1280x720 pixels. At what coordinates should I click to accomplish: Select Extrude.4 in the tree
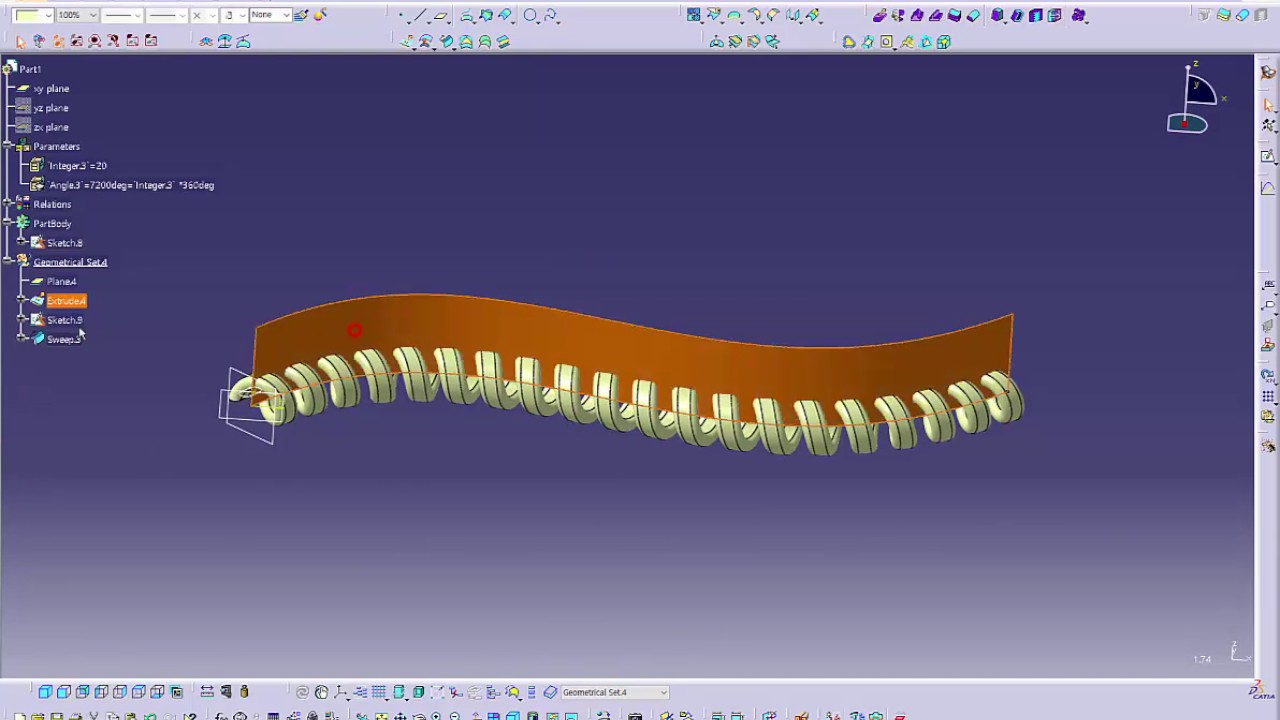pos(66,300)
